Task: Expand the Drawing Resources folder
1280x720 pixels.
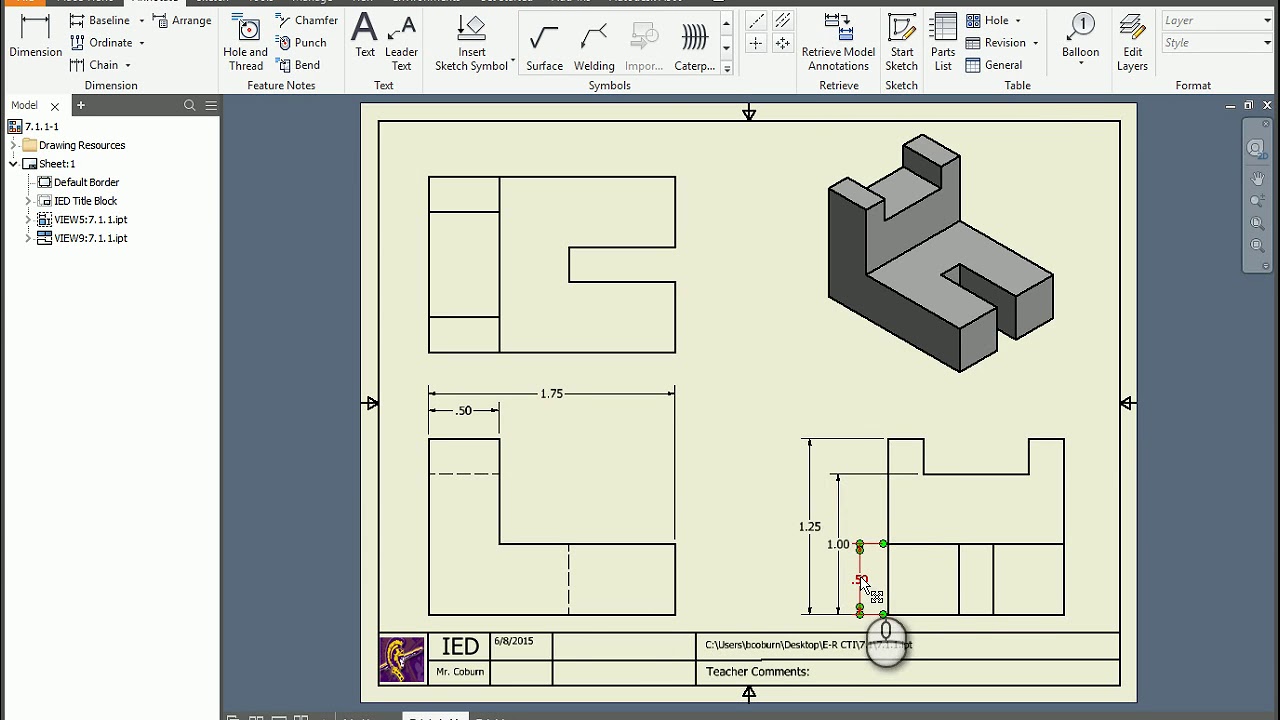Action: point(13,145)
